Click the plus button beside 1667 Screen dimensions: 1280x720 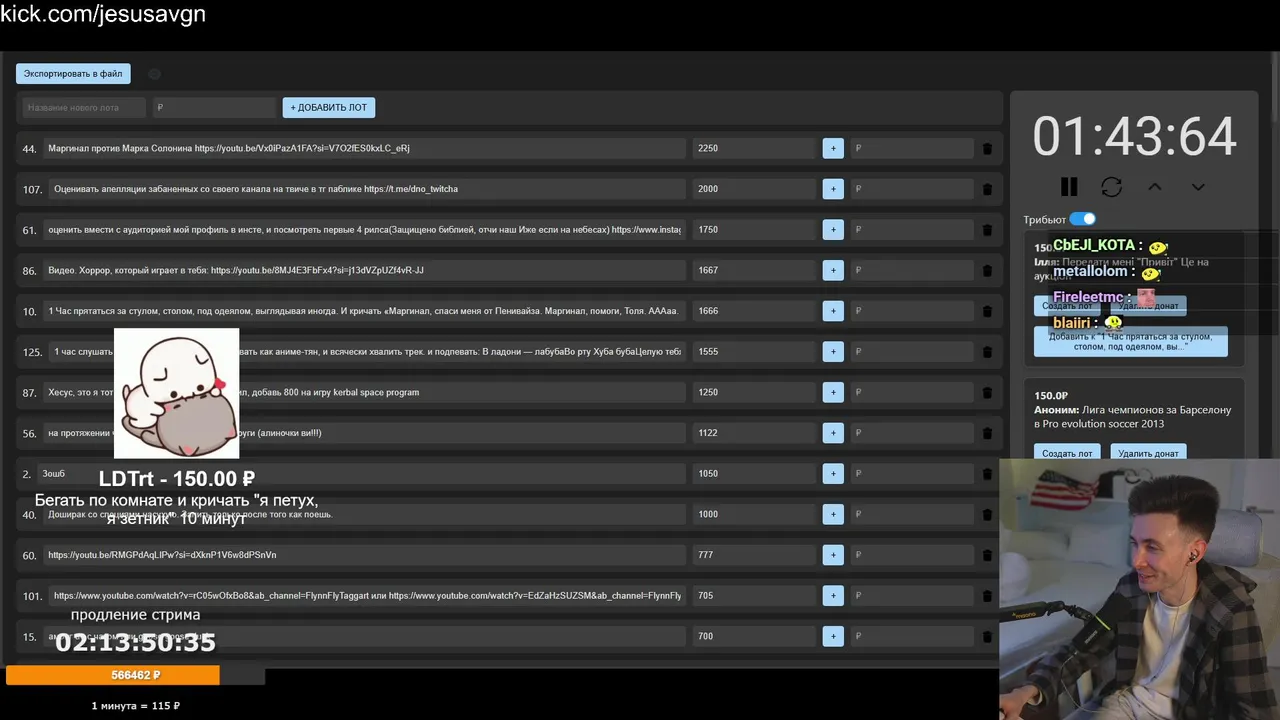[833, 270]
